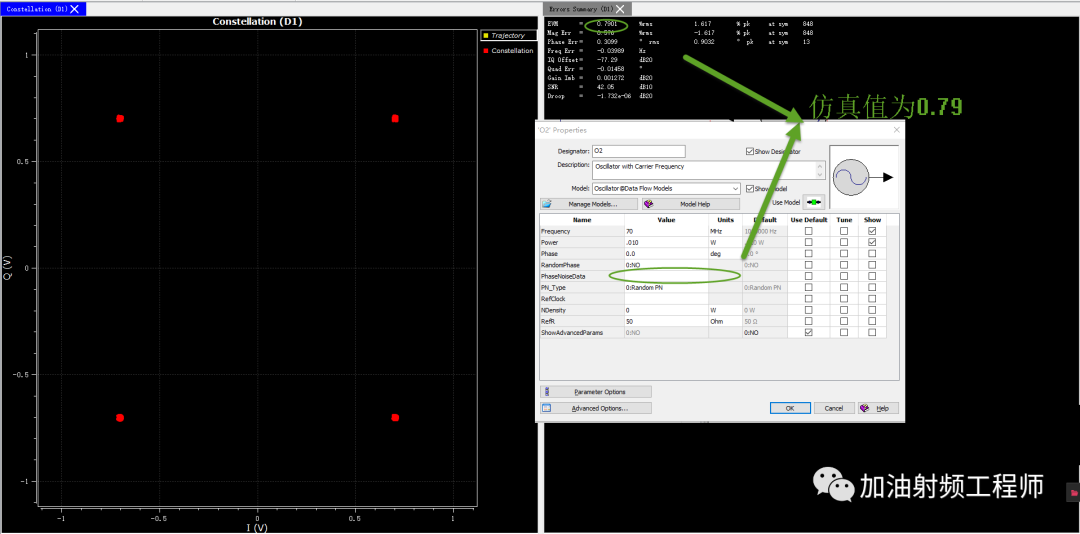1080x534 pixels.
Task: Confirm properties with OK
Action: 789,408
